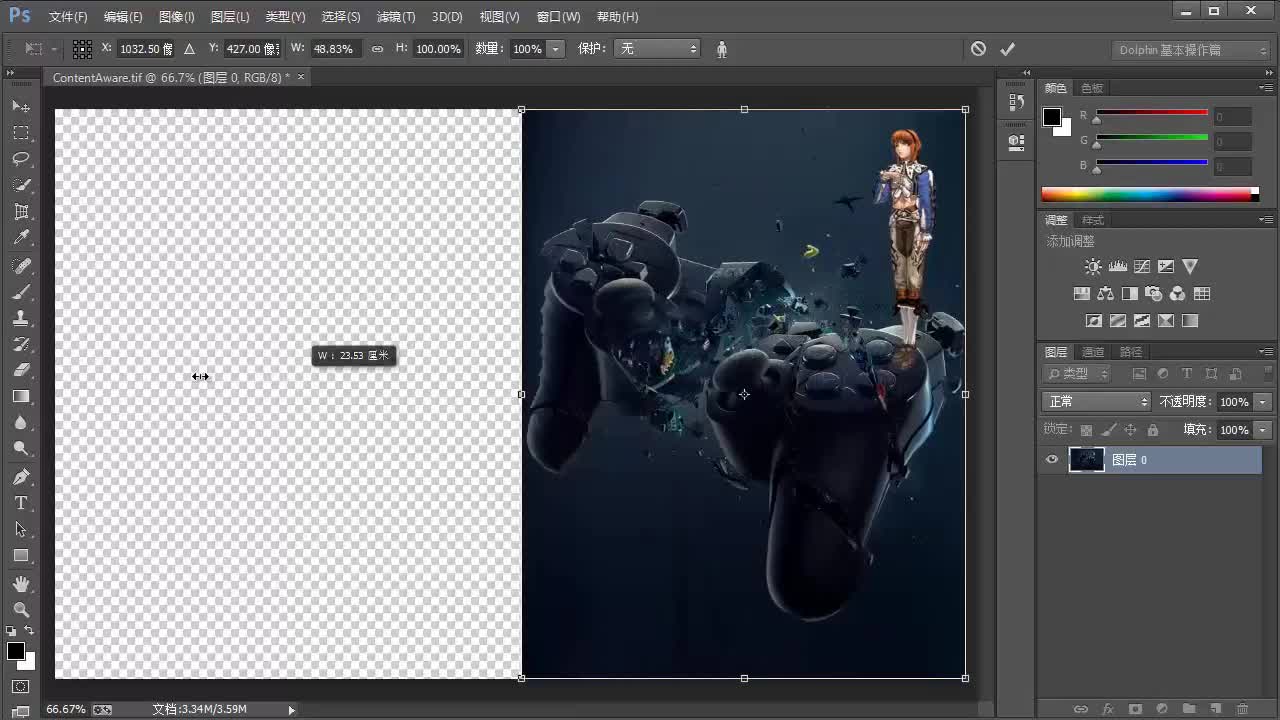
Task: Open the 滤镜 menu
Action: pos(395,16)
